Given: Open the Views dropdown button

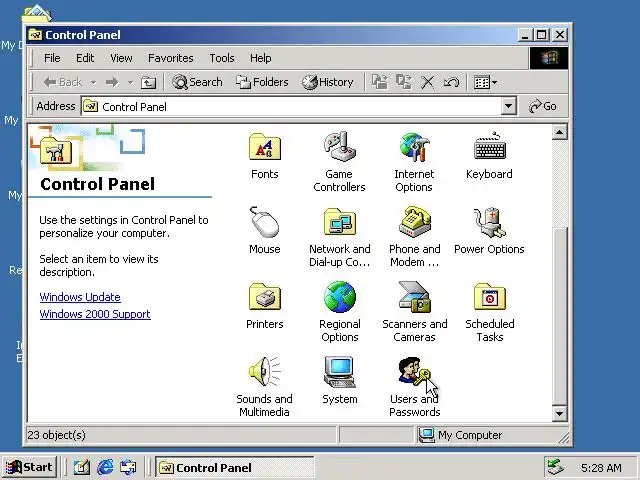Looking at the screenshot, I should 485,82.
